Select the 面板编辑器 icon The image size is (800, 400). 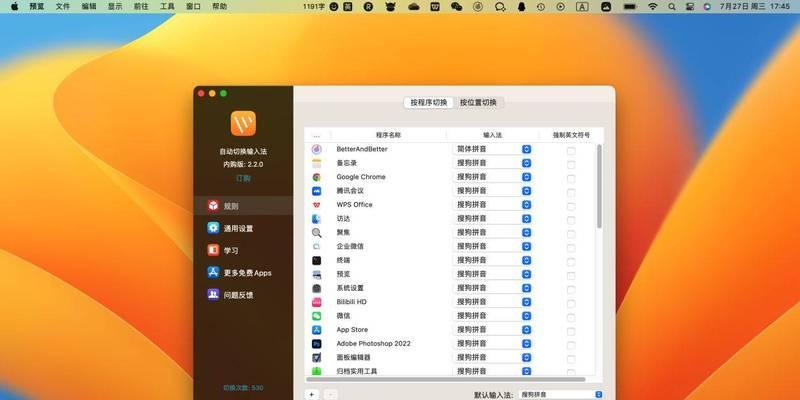(x=316, y=358)
